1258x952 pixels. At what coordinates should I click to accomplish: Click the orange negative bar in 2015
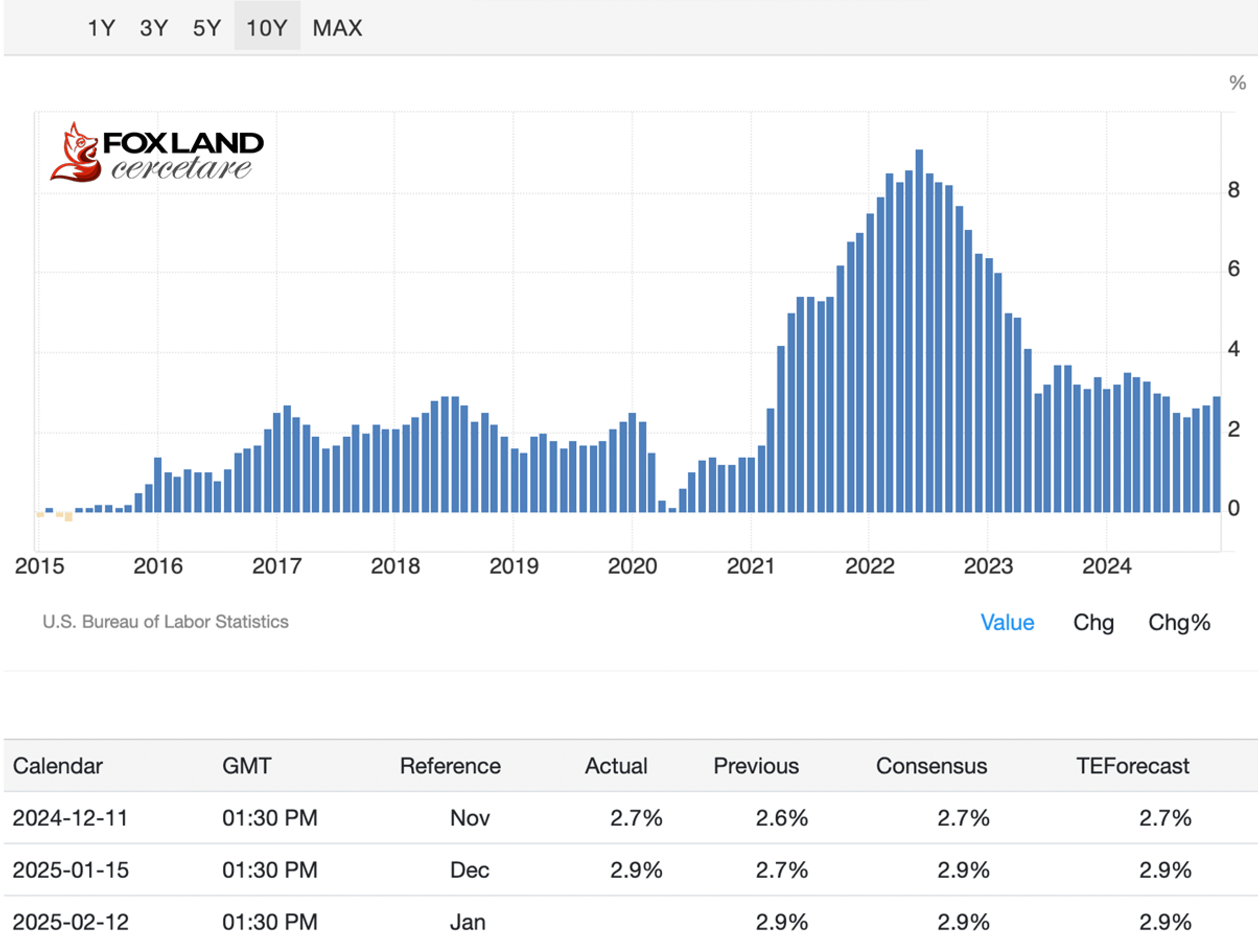point(69,516)
